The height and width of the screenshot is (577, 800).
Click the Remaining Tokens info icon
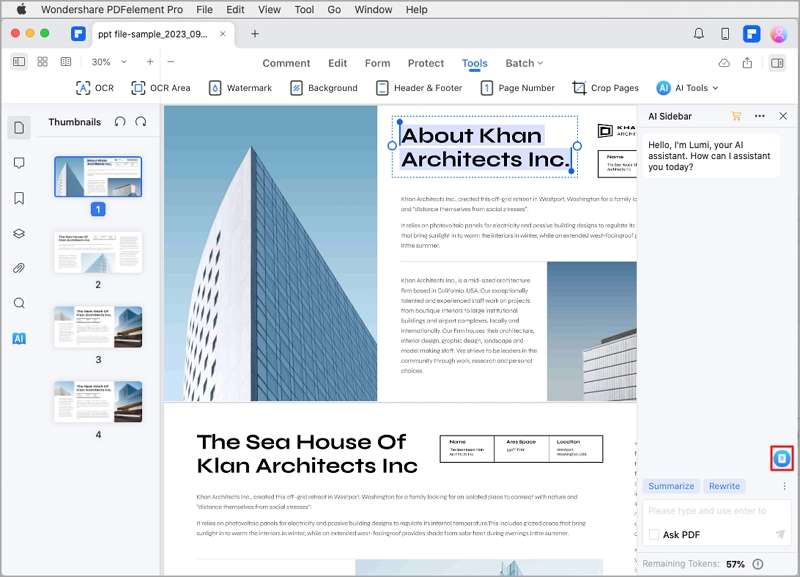click(758, 564)
